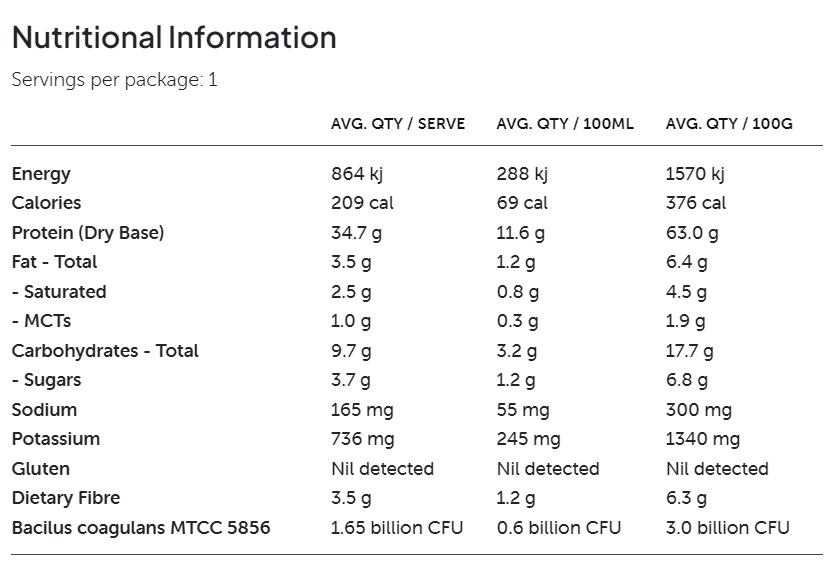
Task: Click the 864 kj energy value
Action: tap(357, 174)
